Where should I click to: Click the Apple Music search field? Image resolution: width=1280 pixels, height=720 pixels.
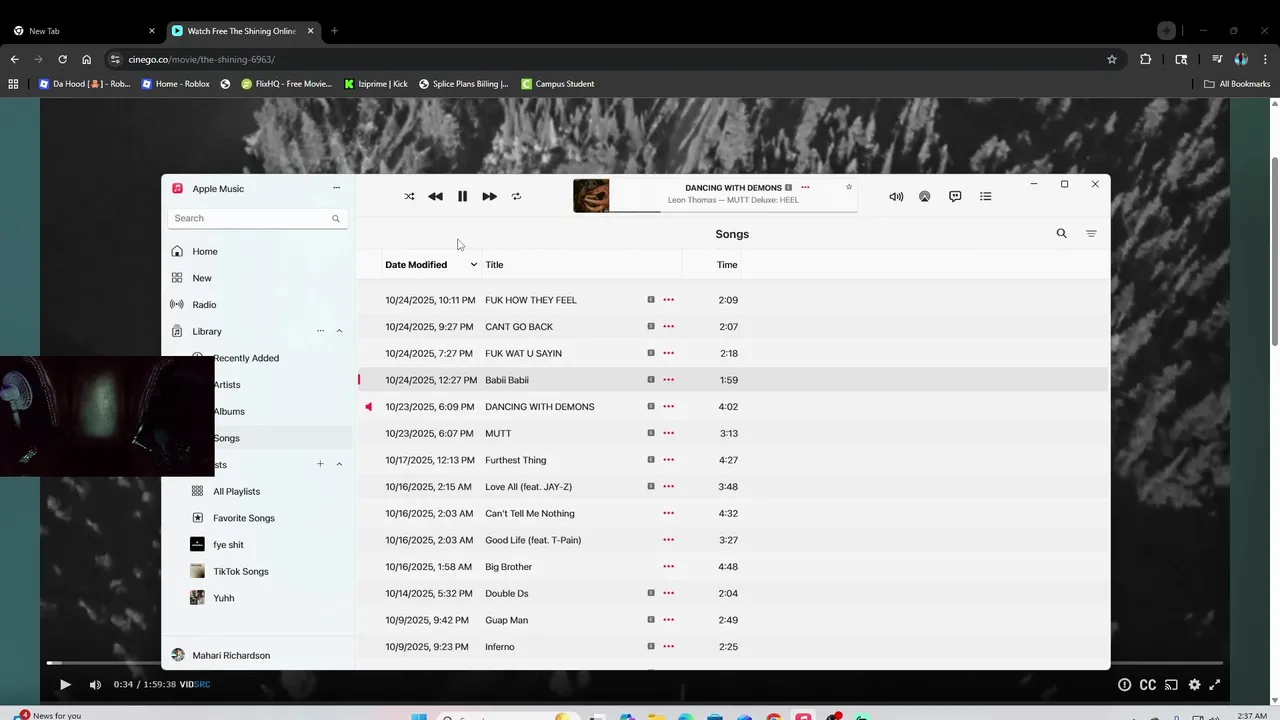pos(257,218)
